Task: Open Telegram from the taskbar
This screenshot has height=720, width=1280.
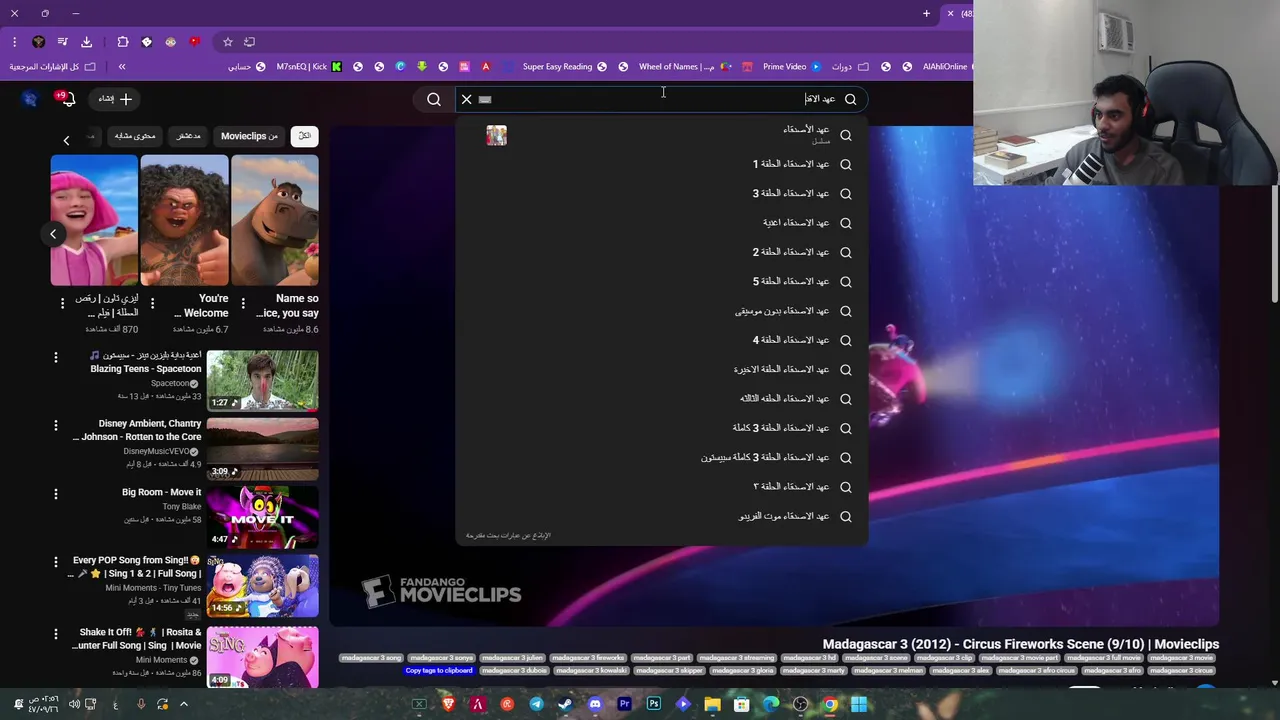Action: [x=536, y=704]
